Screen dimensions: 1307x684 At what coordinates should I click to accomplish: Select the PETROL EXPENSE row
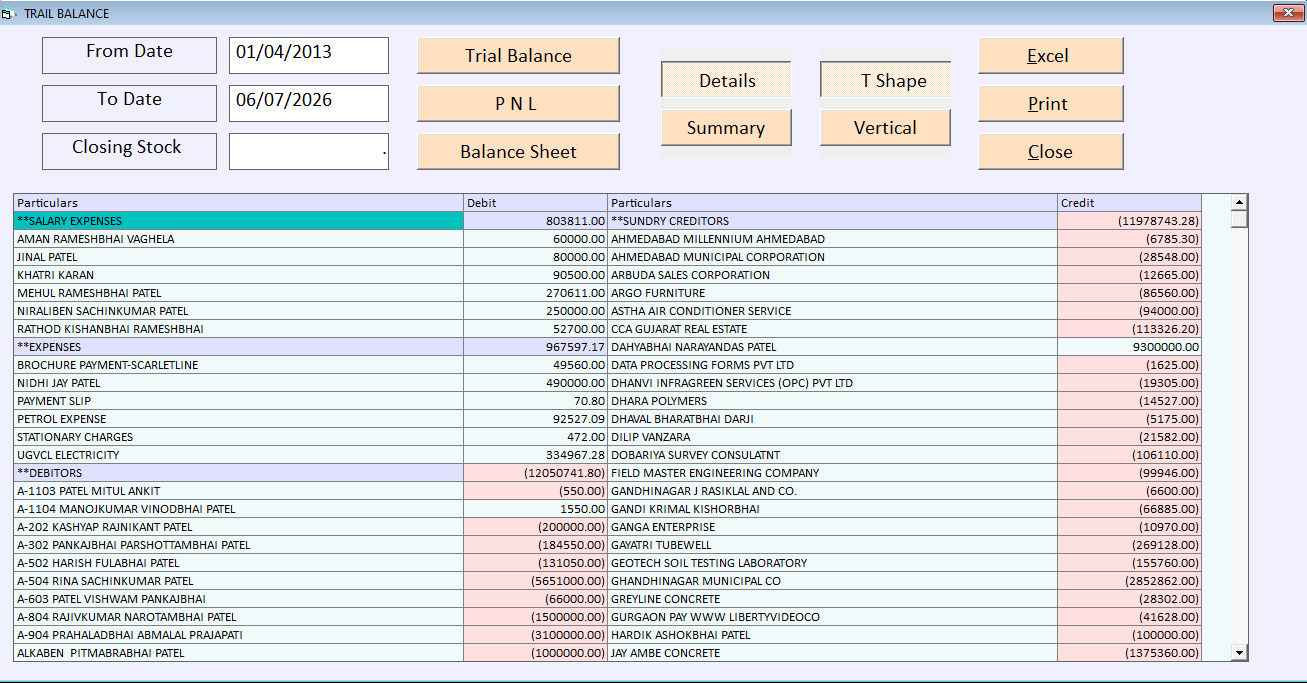[239, 419]
